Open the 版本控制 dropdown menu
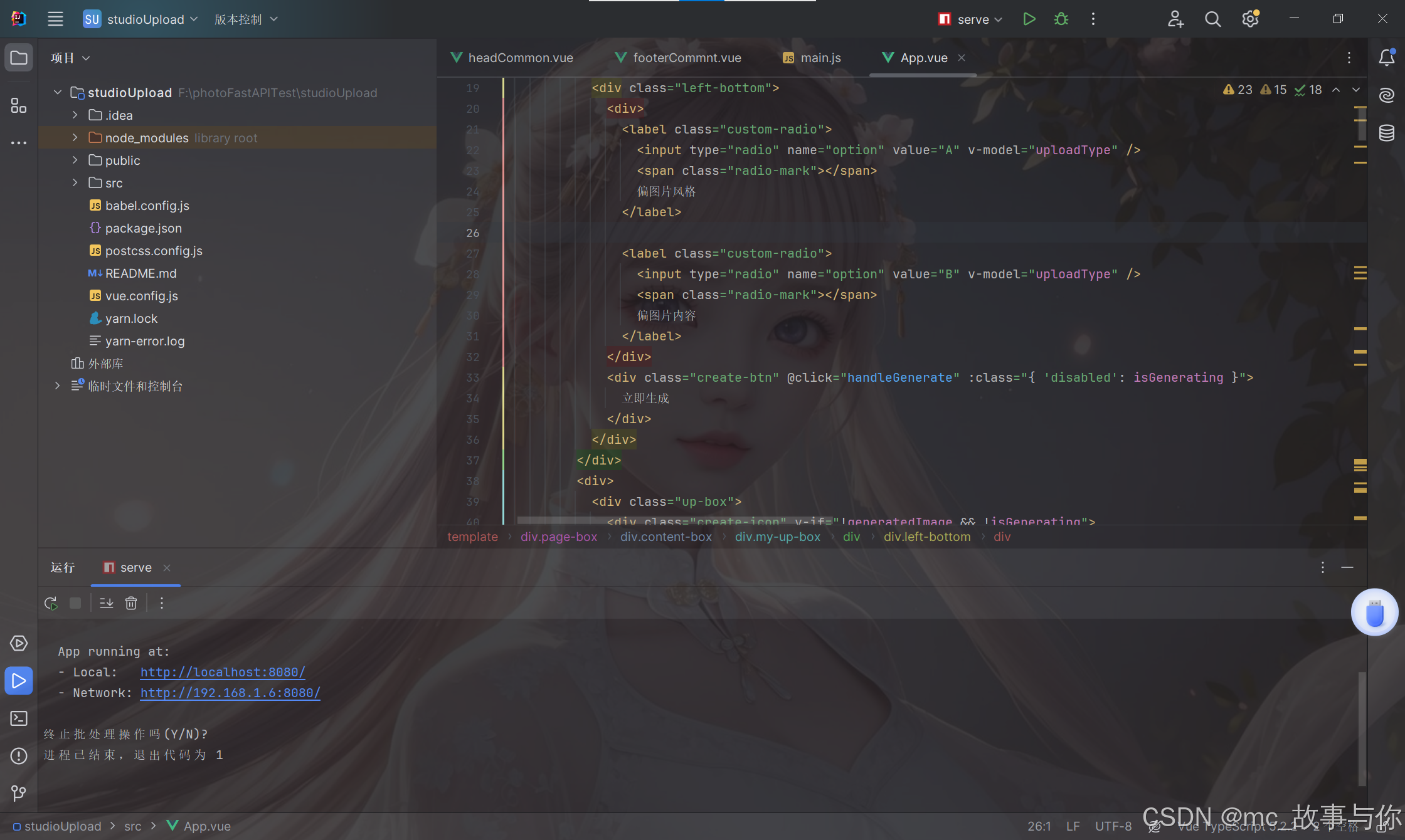Screen dimensions: 1405x840 [246, 19]
